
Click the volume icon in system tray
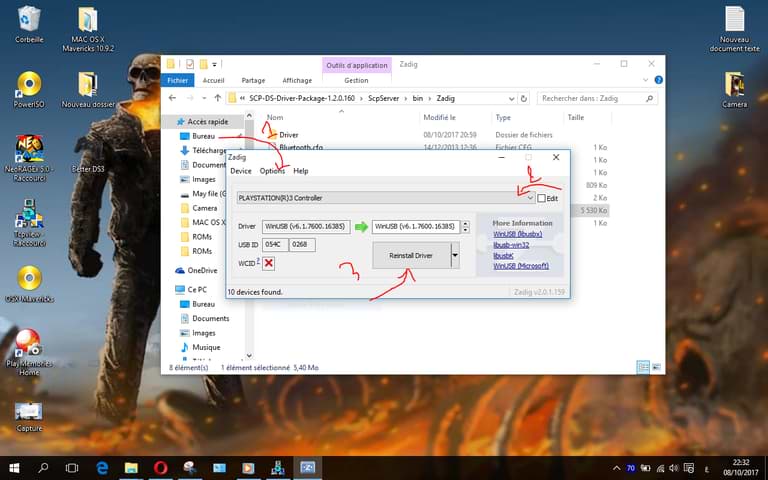click(x=674, y=468)
